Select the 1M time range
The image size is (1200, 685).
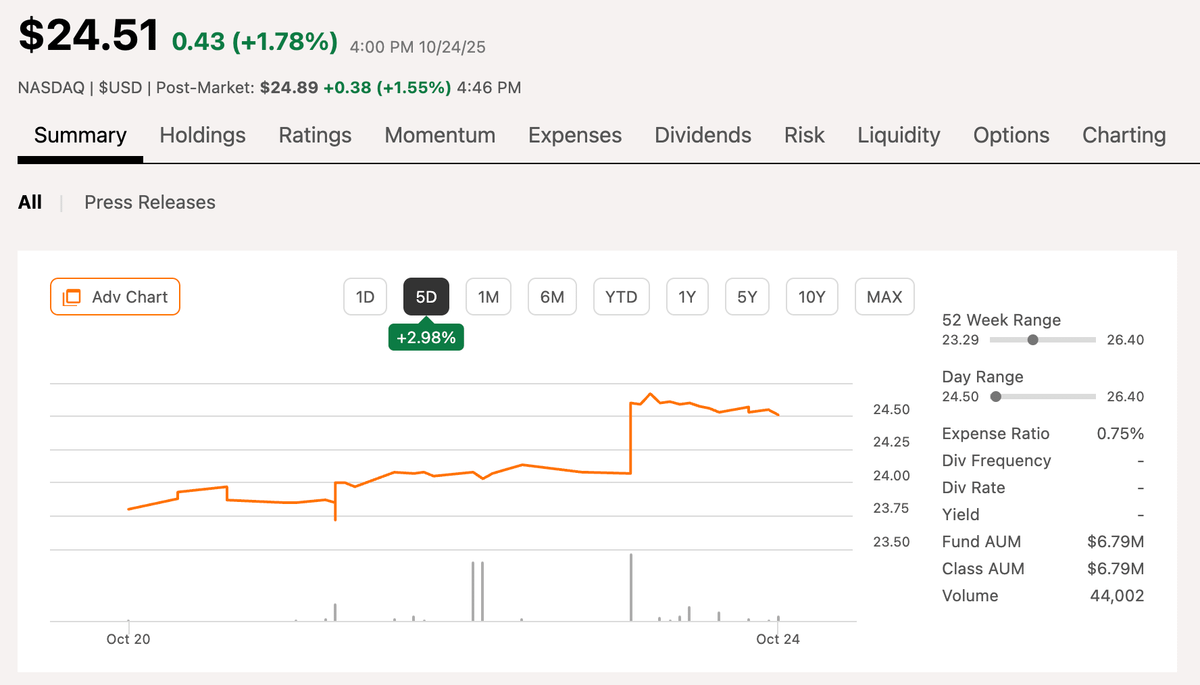point(488,297)
